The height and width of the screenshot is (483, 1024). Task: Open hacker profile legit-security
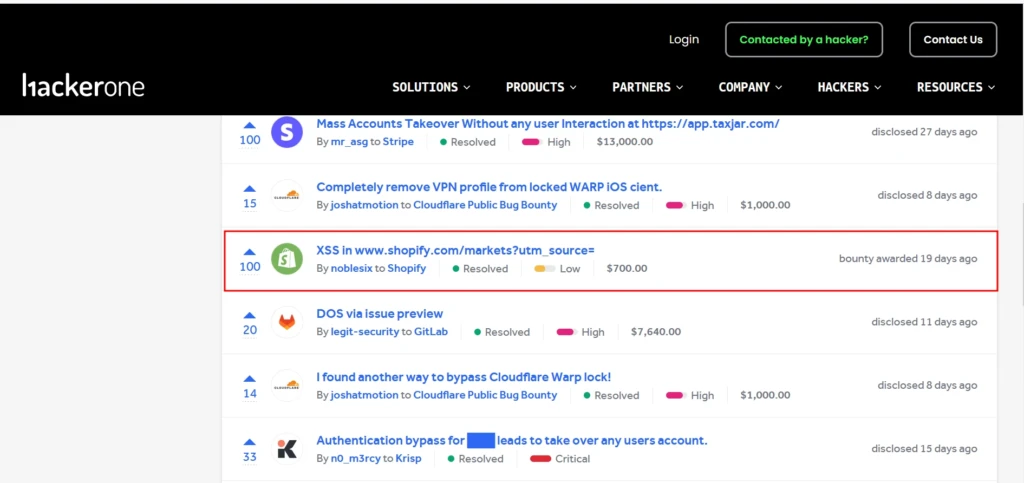pyautogui.click(x=364, y=332)
